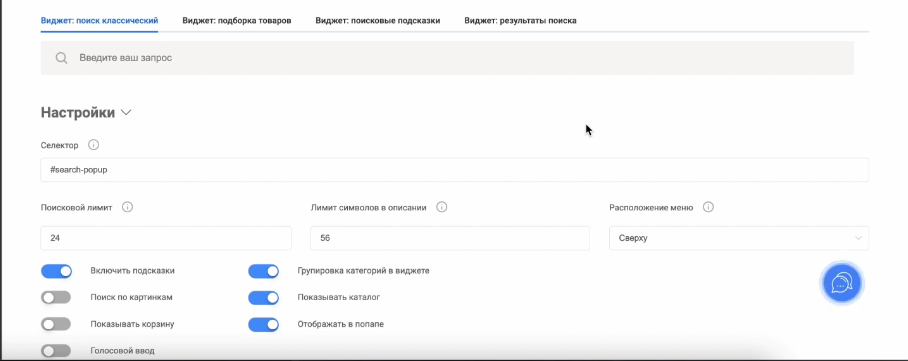Screen dimensions: 908x361
Task: Click the magnifier icon in search bar
Action: pyautogui.click(x=61, y=58)
